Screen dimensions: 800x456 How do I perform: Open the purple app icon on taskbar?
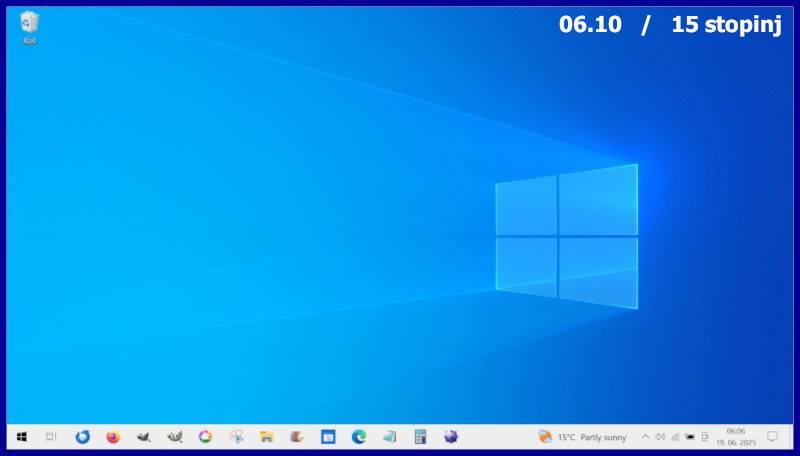pos(451,437)
